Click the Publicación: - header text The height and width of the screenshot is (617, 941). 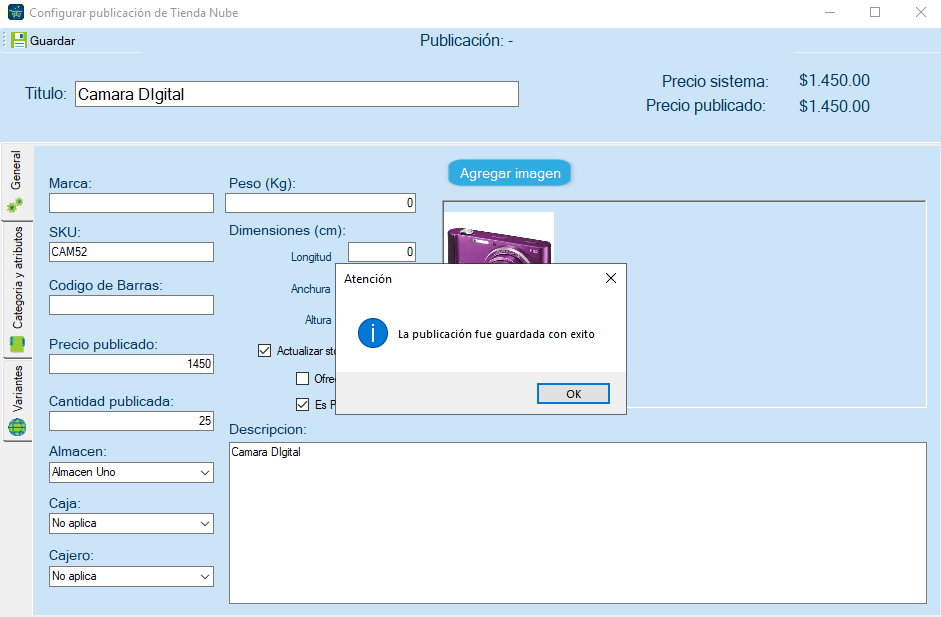coord(466,40)
